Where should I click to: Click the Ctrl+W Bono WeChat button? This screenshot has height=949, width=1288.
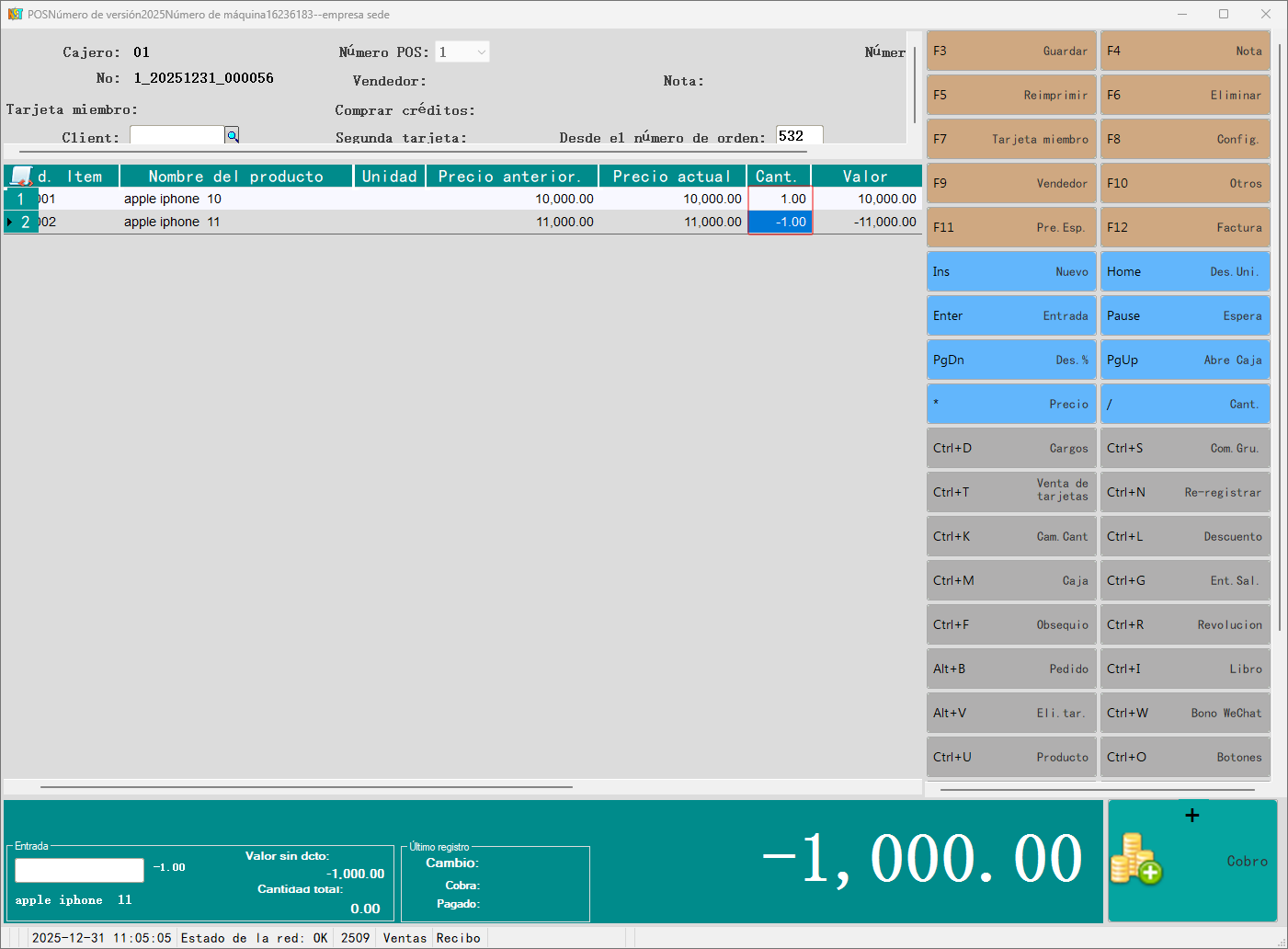1185,713
